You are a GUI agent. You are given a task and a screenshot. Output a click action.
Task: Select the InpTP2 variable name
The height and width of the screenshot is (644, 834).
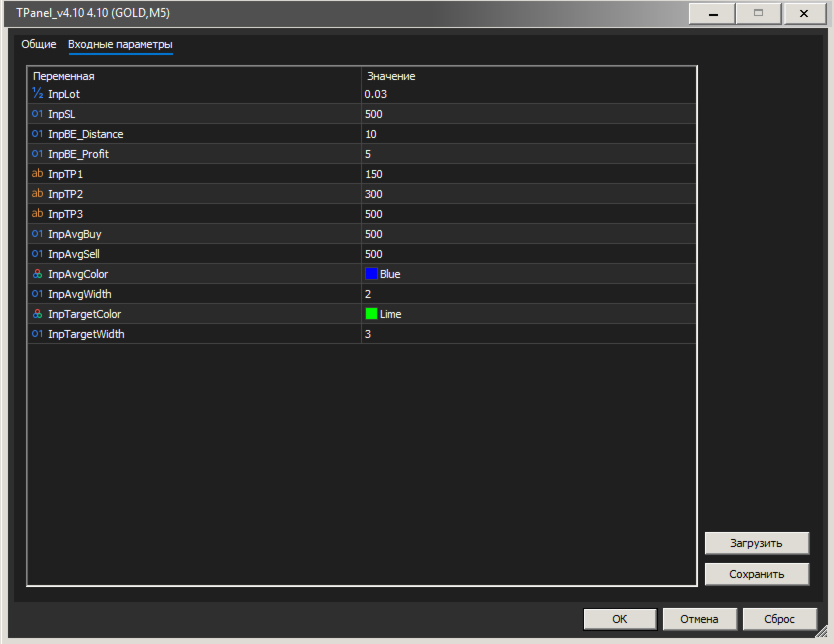(65, 194)
